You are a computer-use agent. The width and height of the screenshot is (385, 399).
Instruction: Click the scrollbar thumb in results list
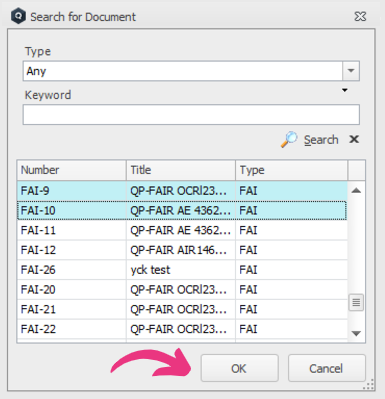356,302
